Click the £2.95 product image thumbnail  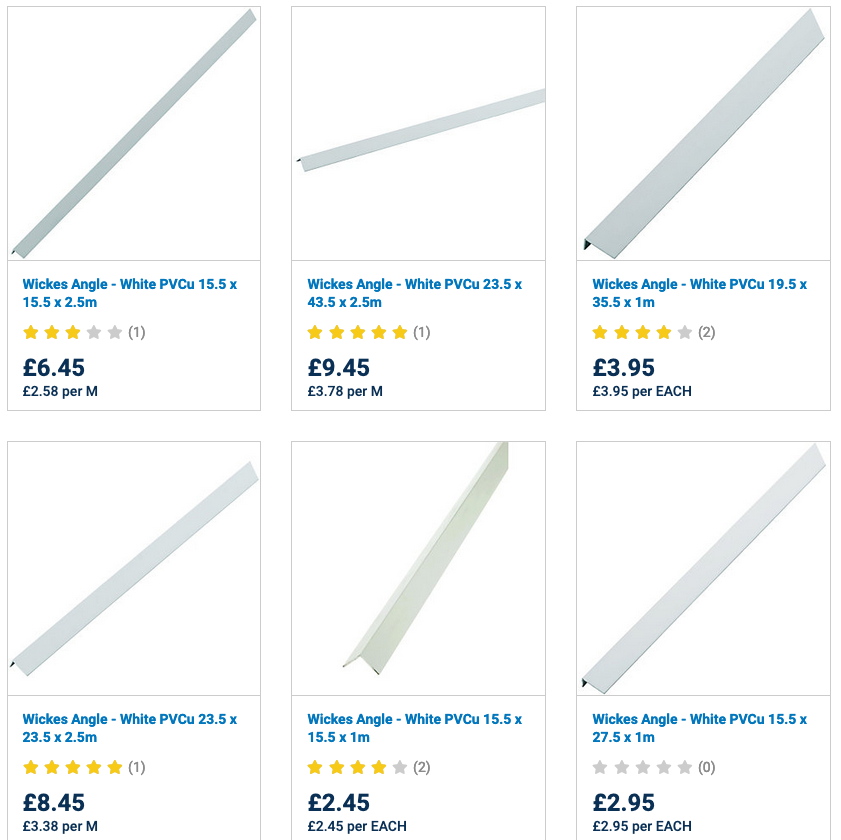[x=704, y=568]
